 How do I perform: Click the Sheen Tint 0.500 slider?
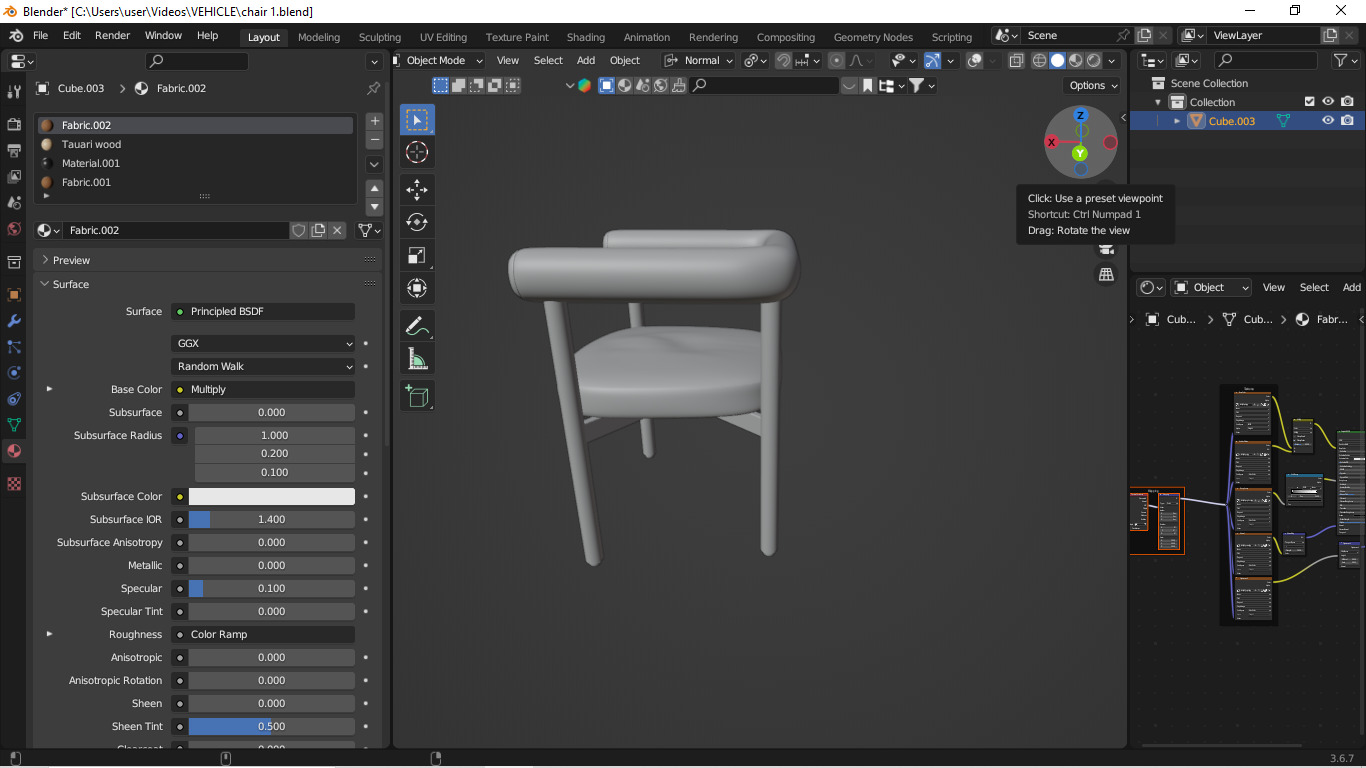pos(272,726)
